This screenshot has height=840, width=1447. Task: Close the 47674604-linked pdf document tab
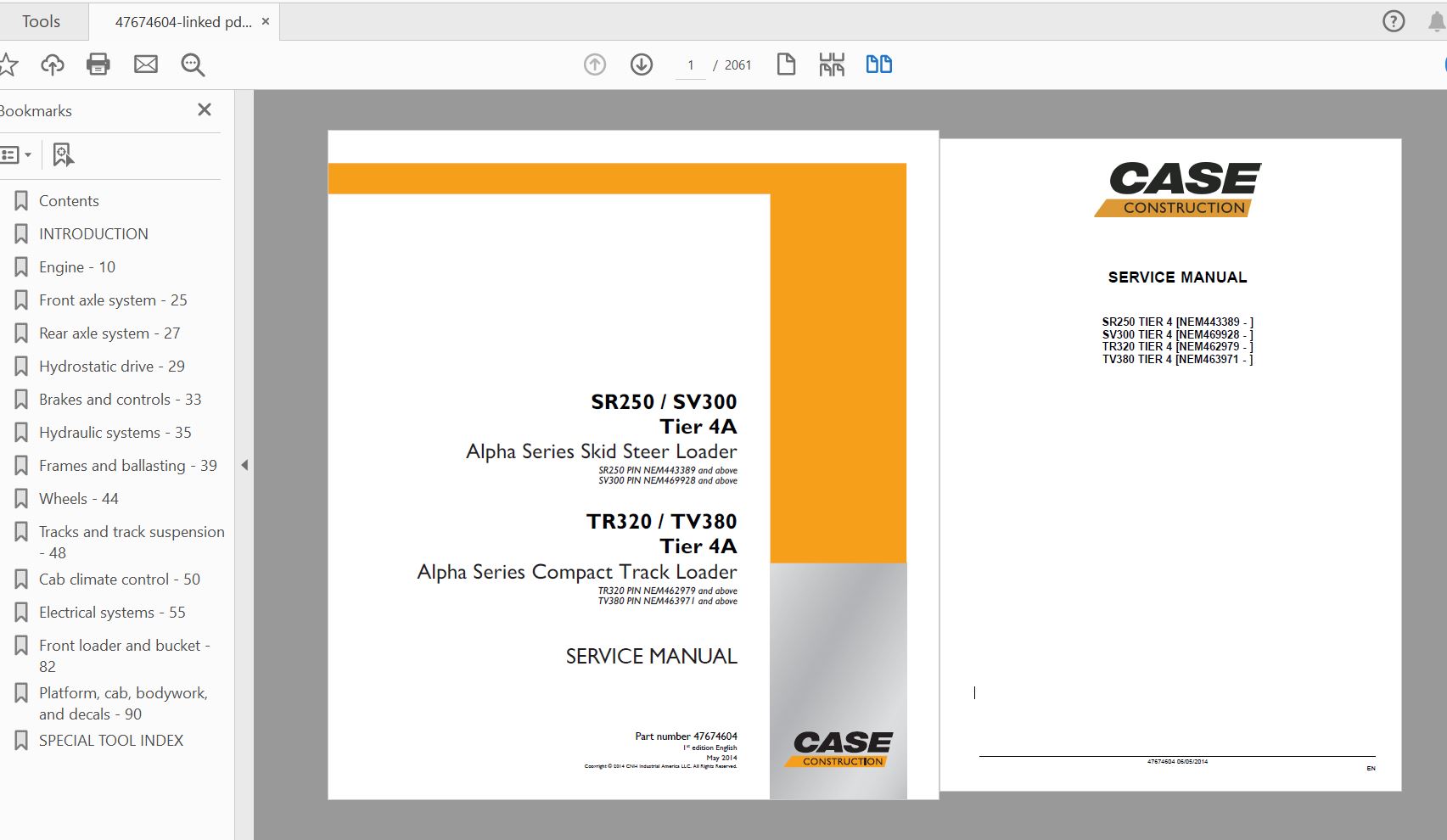pyautogui.click(x=266, y=21)
